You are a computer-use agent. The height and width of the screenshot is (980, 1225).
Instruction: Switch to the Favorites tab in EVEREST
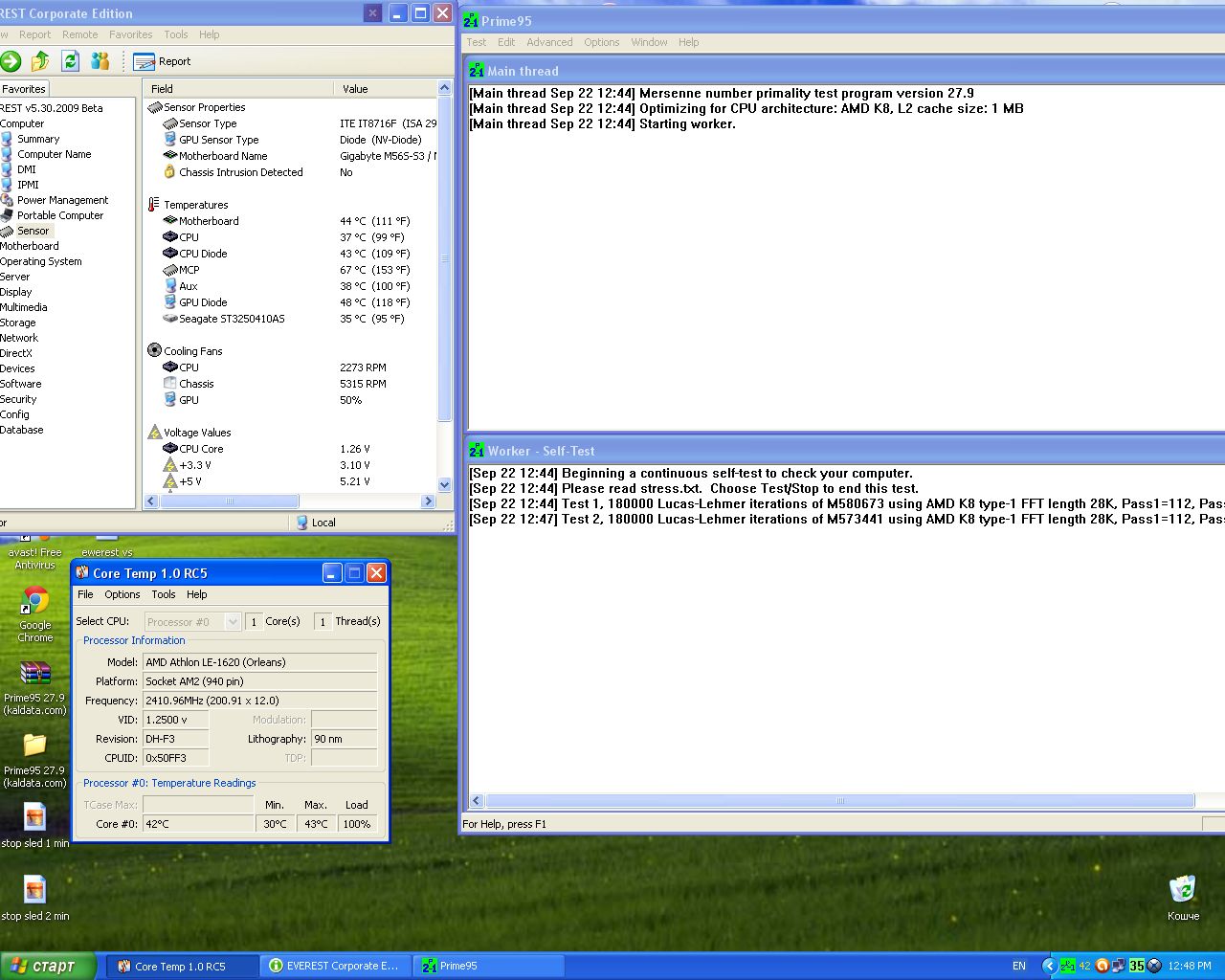coord(24,89)
